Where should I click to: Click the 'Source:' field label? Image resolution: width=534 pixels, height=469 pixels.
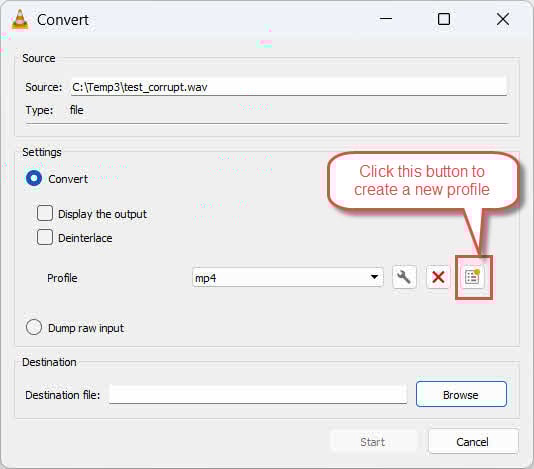click(44, 87)
